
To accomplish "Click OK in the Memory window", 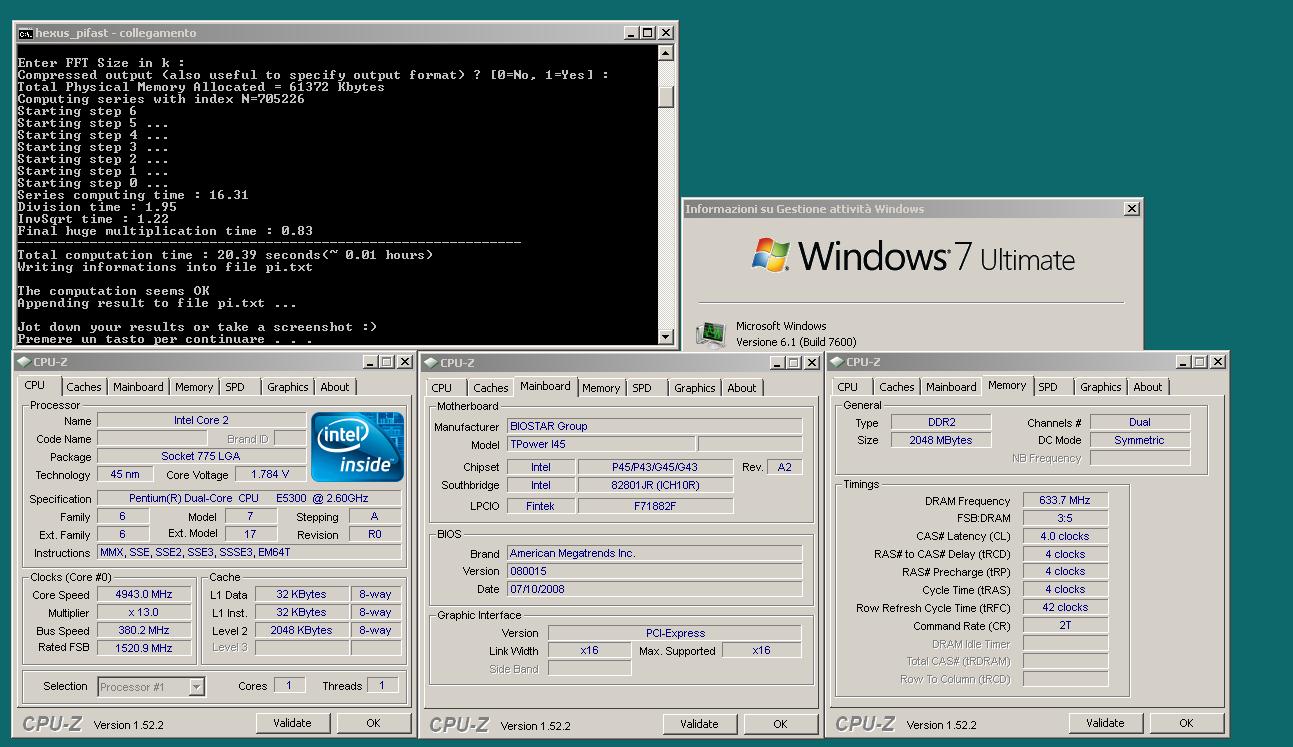I will pyautogui.click(x=1186, y=723).
